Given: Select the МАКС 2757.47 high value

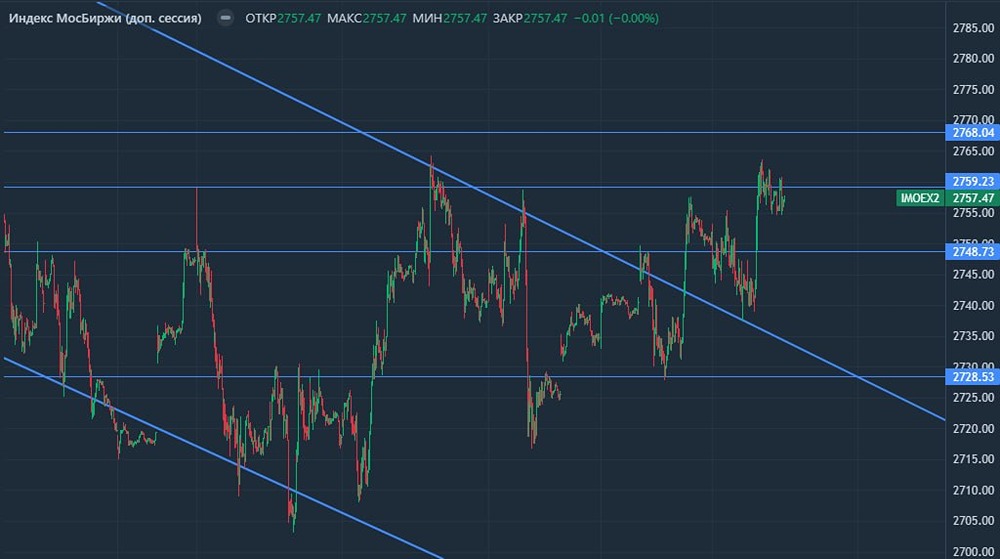Looking at the screenshot, I should pyautogui.click(x=367, y=18).
